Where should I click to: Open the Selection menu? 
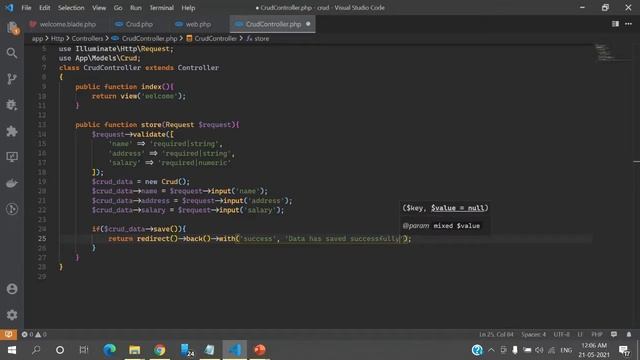tap(71, 8)
